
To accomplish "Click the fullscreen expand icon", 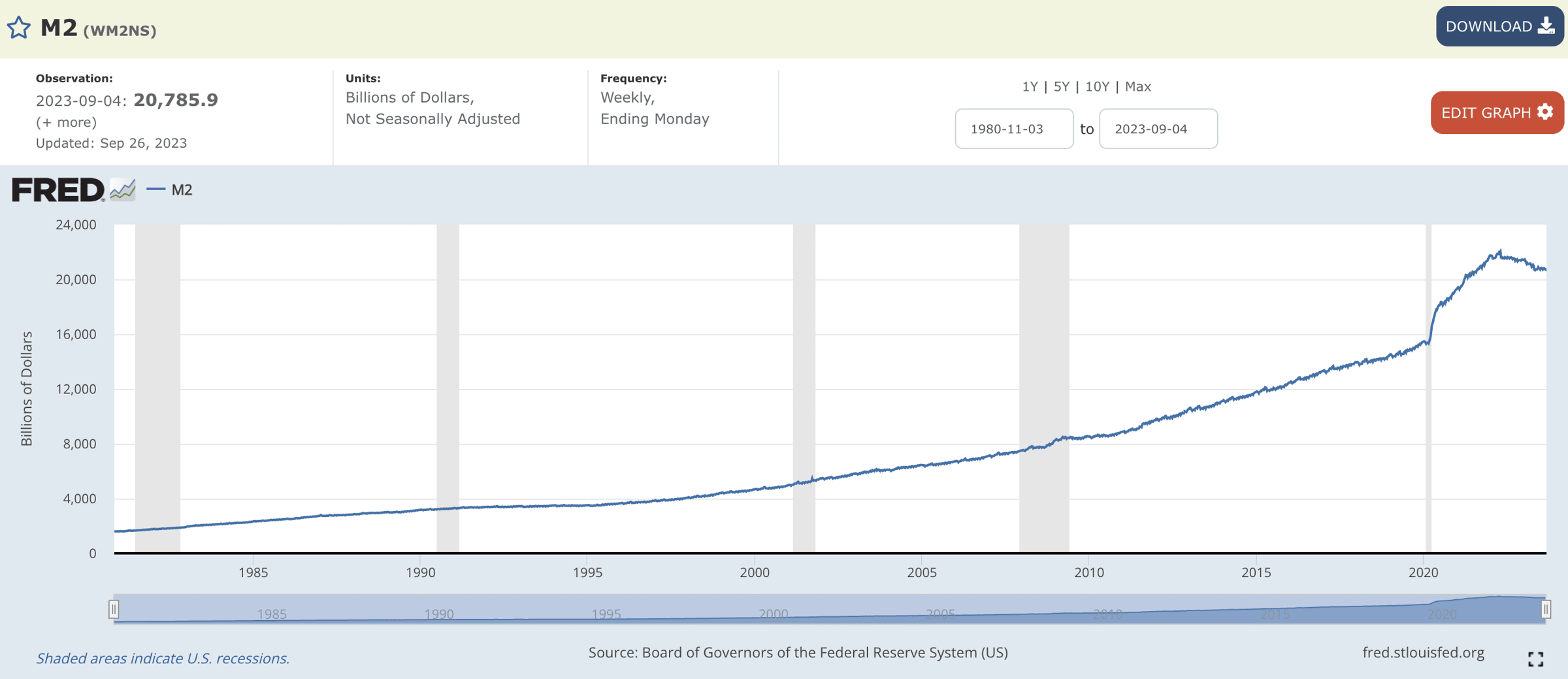I will coord(1535,659).
